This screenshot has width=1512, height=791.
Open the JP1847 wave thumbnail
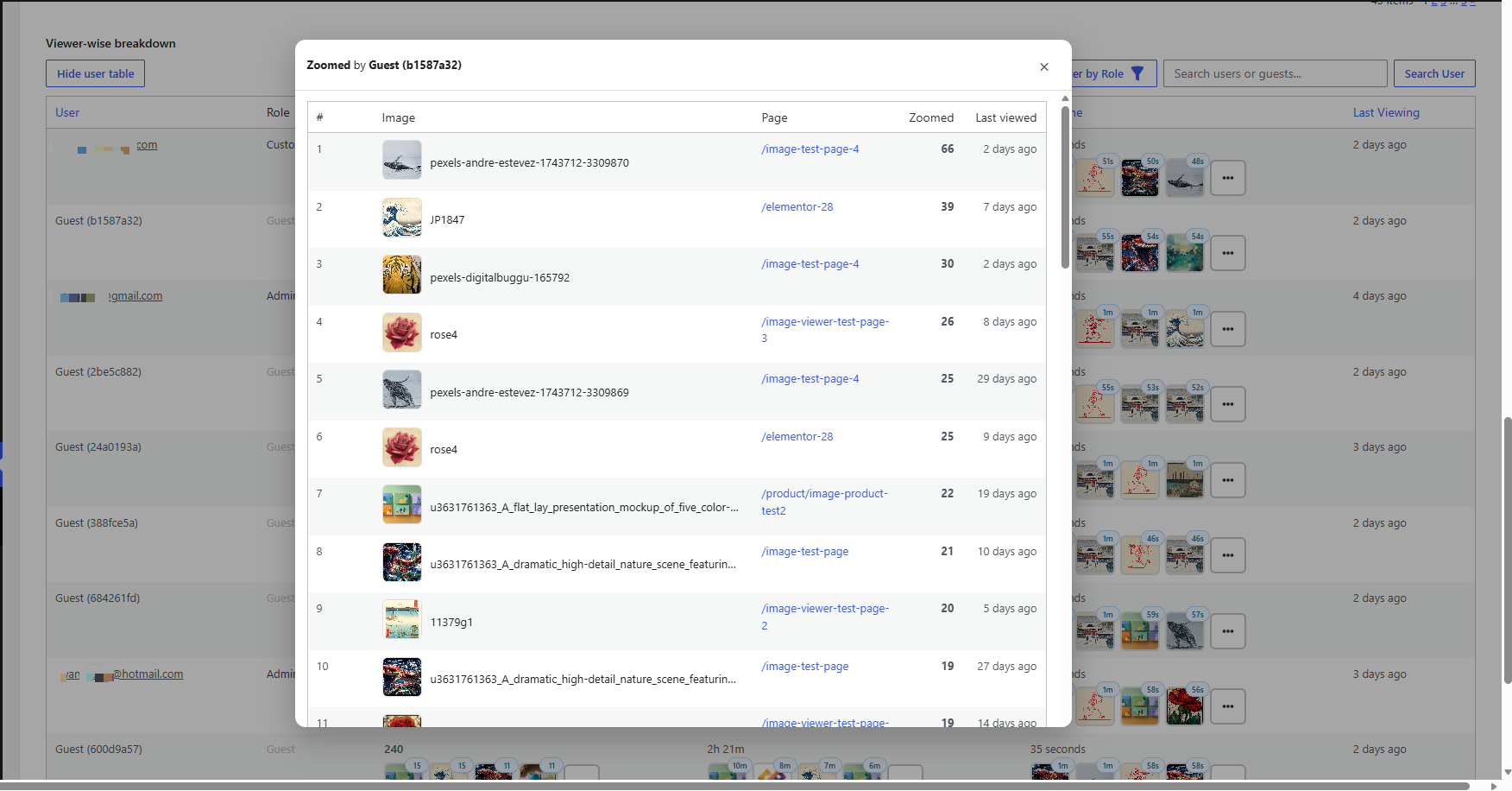[x=402, y=218]
